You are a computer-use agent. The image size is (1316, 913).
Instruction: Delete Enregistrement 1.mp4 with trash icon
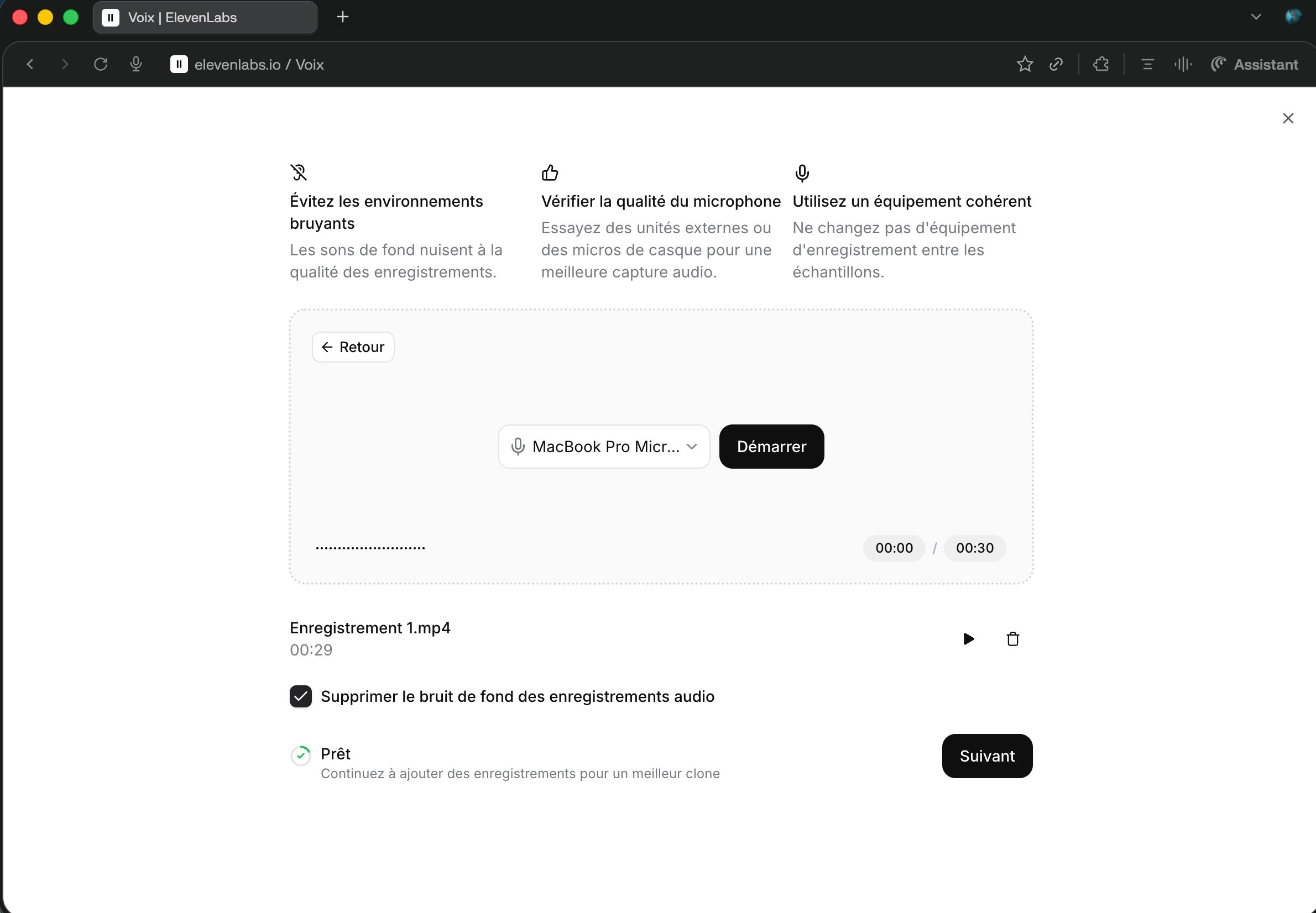click(1013, 639)
